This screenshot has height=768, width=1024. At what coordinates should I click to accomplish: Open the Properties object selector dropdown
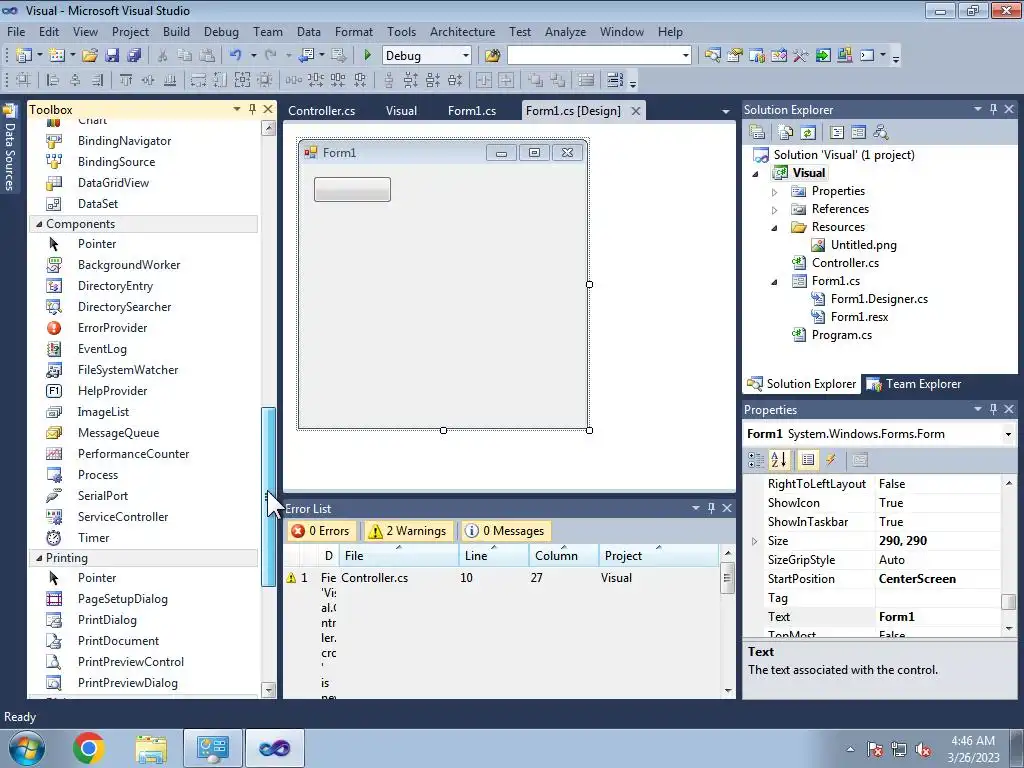1008,434
